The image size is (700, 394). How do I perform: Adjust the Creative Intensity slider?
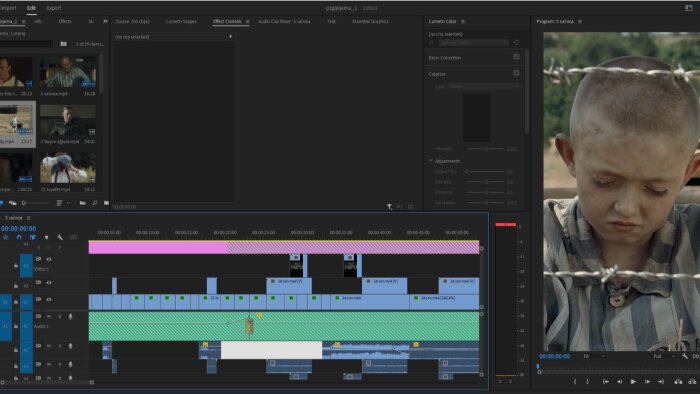coord(486,149)
